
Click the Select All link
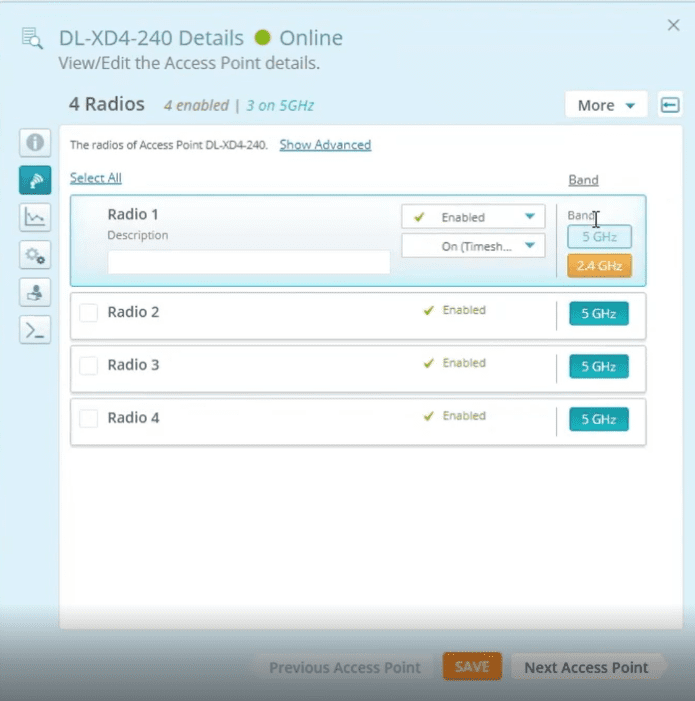(96, 178)
